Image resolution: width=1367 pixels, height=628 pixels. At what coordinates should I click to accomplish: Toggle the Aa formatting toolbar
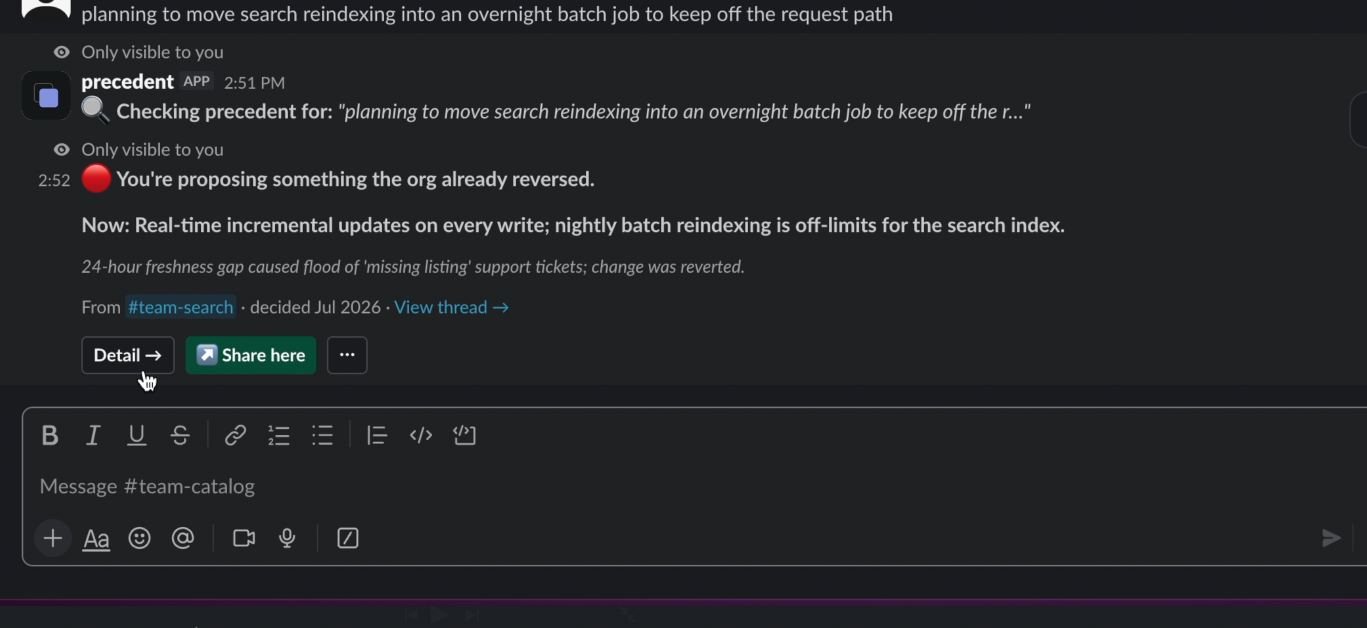[96, 539]
